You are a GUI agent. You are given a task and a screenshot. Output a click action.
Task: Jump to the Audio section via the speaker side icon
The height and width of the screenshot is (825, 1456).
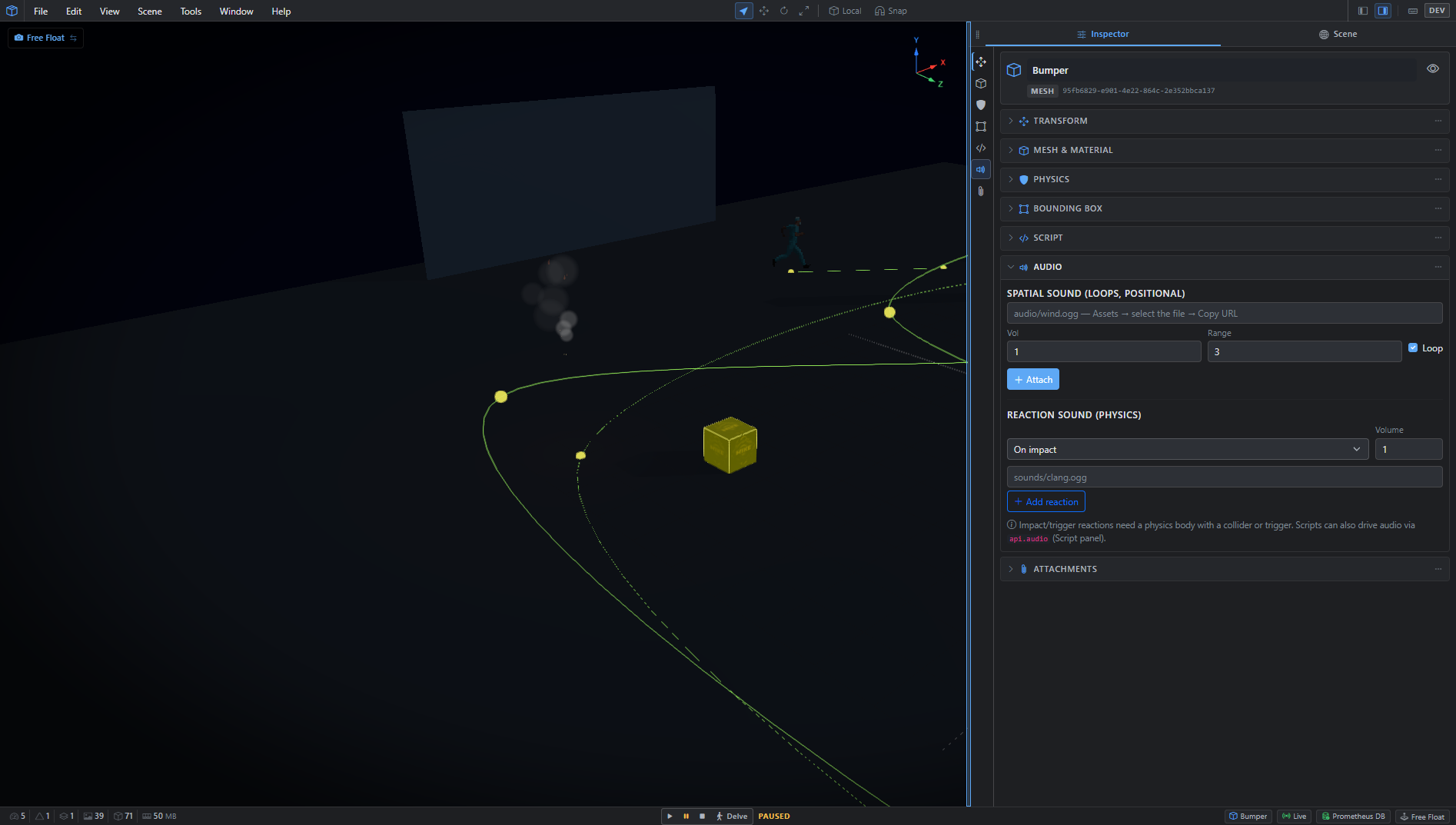click(x=981, y=169)
